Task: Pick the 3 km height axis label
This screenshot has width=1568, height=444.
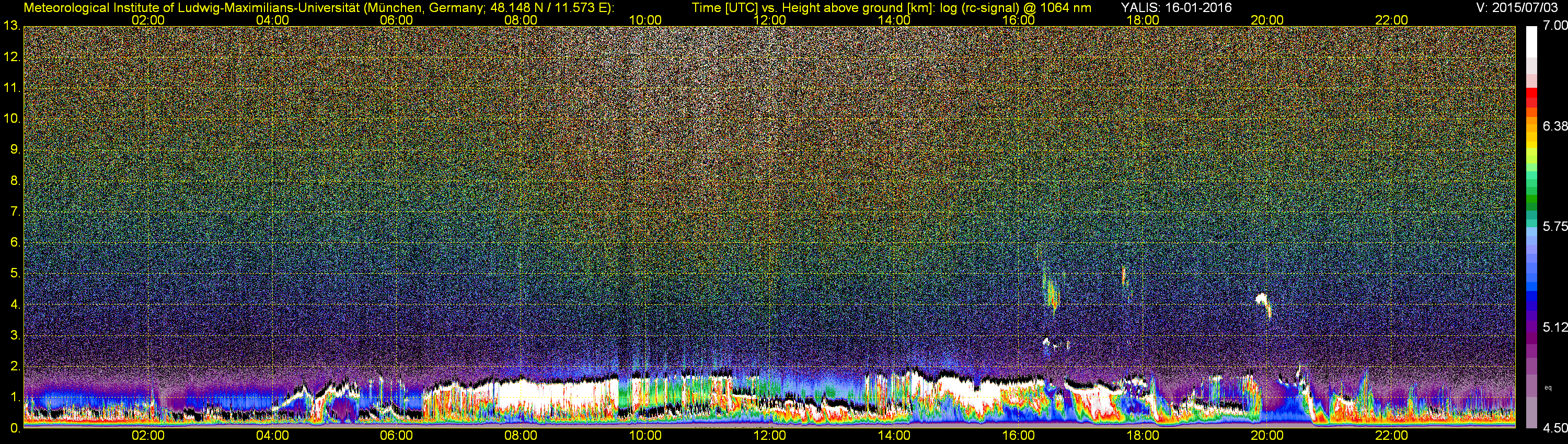Action: pos(15,336)
